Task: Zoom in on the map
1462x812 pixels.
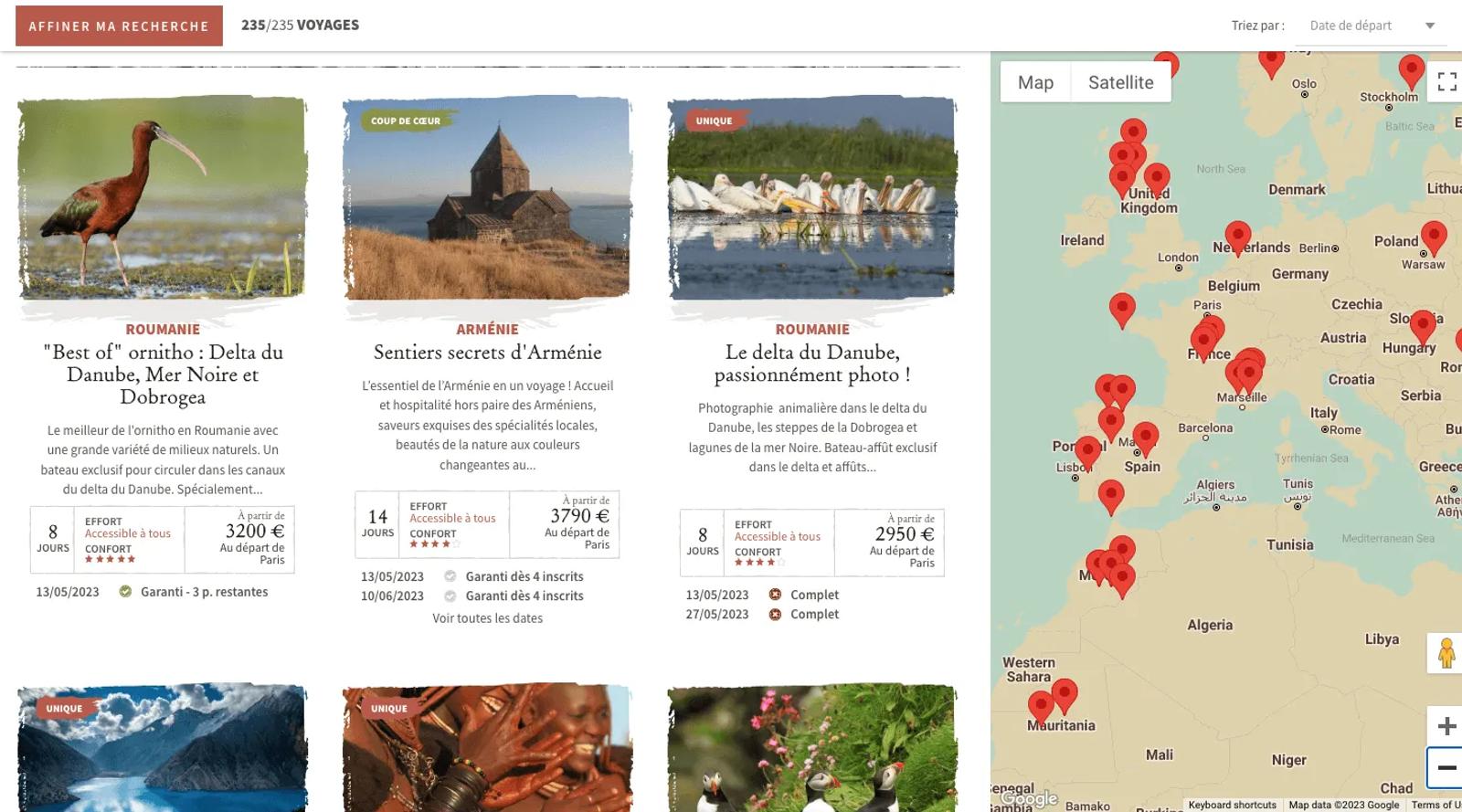Action: [x=1446, y=726]
